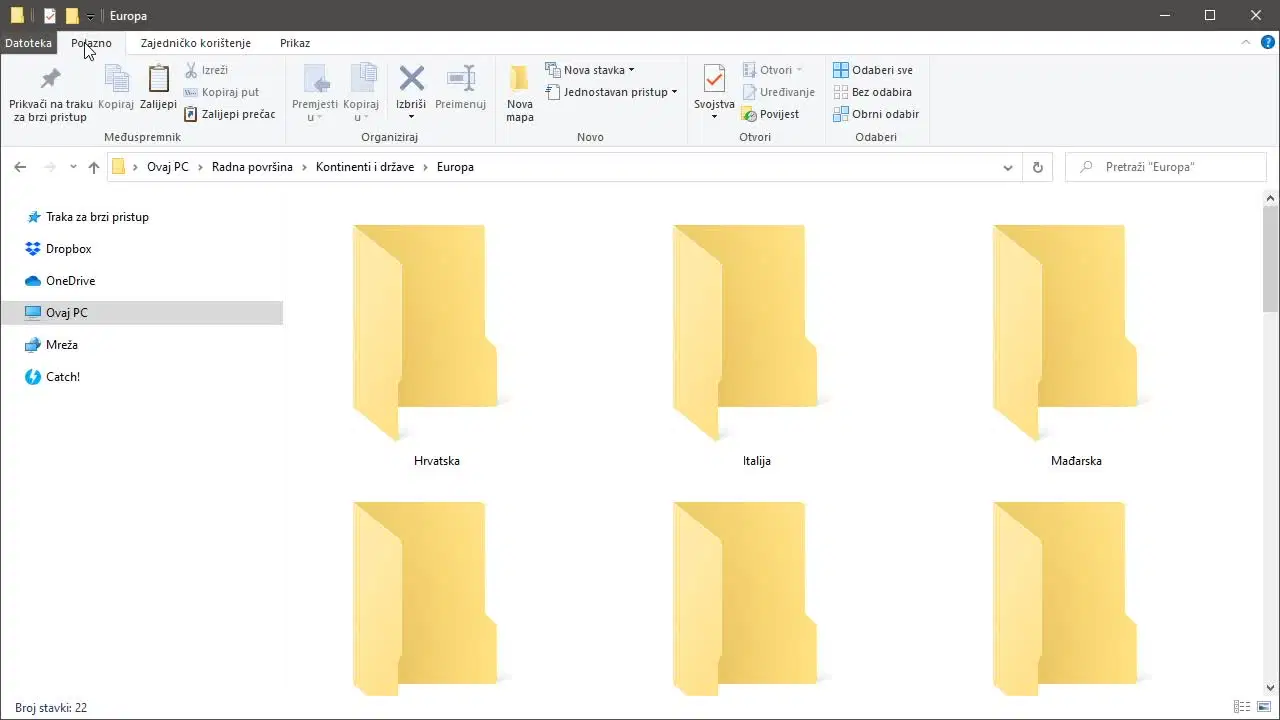Go forward with the forward arrow
The height and width of the screenshot is (720, 1280).
48,167
